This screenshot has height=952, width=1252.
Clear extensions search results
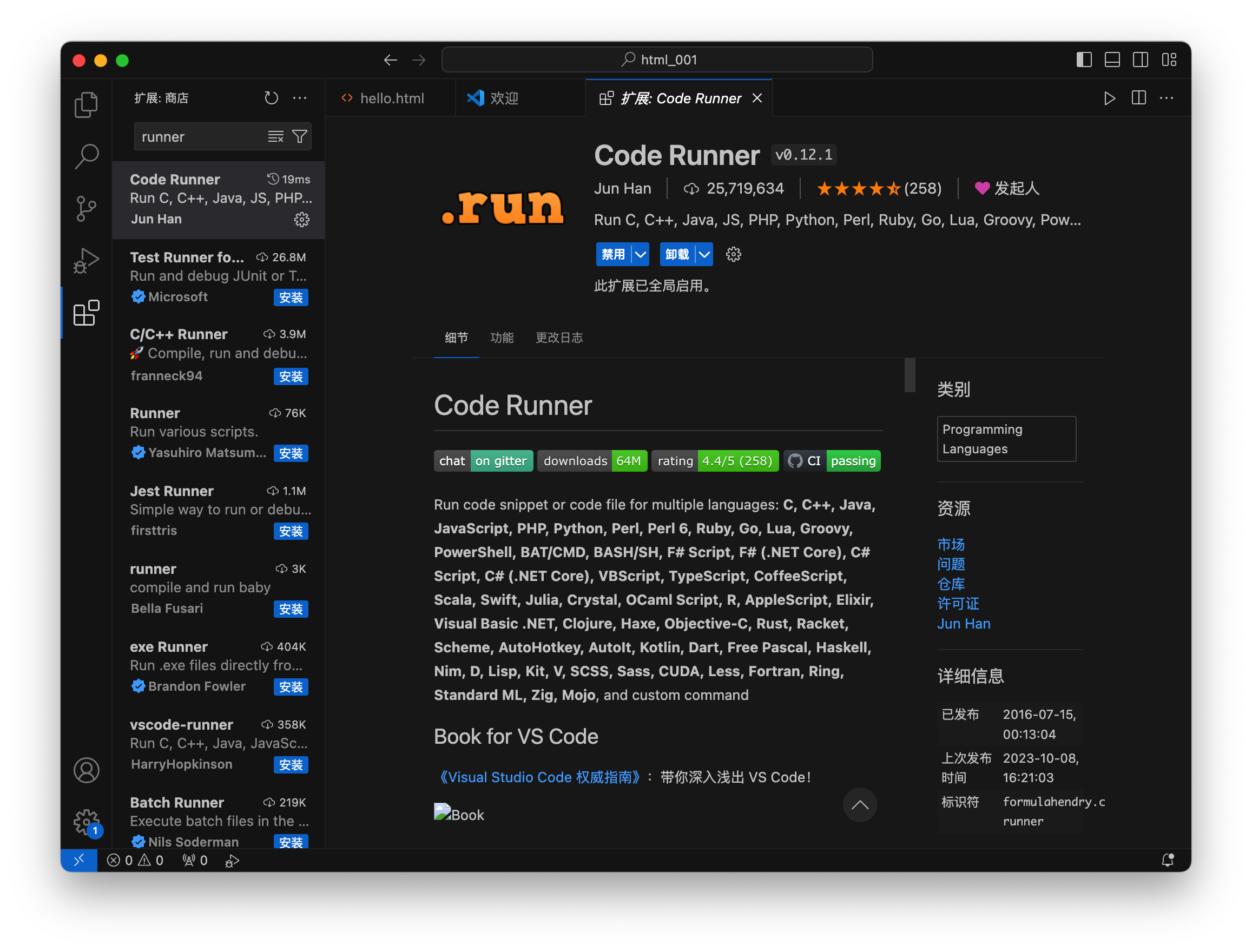pos(275,136)
